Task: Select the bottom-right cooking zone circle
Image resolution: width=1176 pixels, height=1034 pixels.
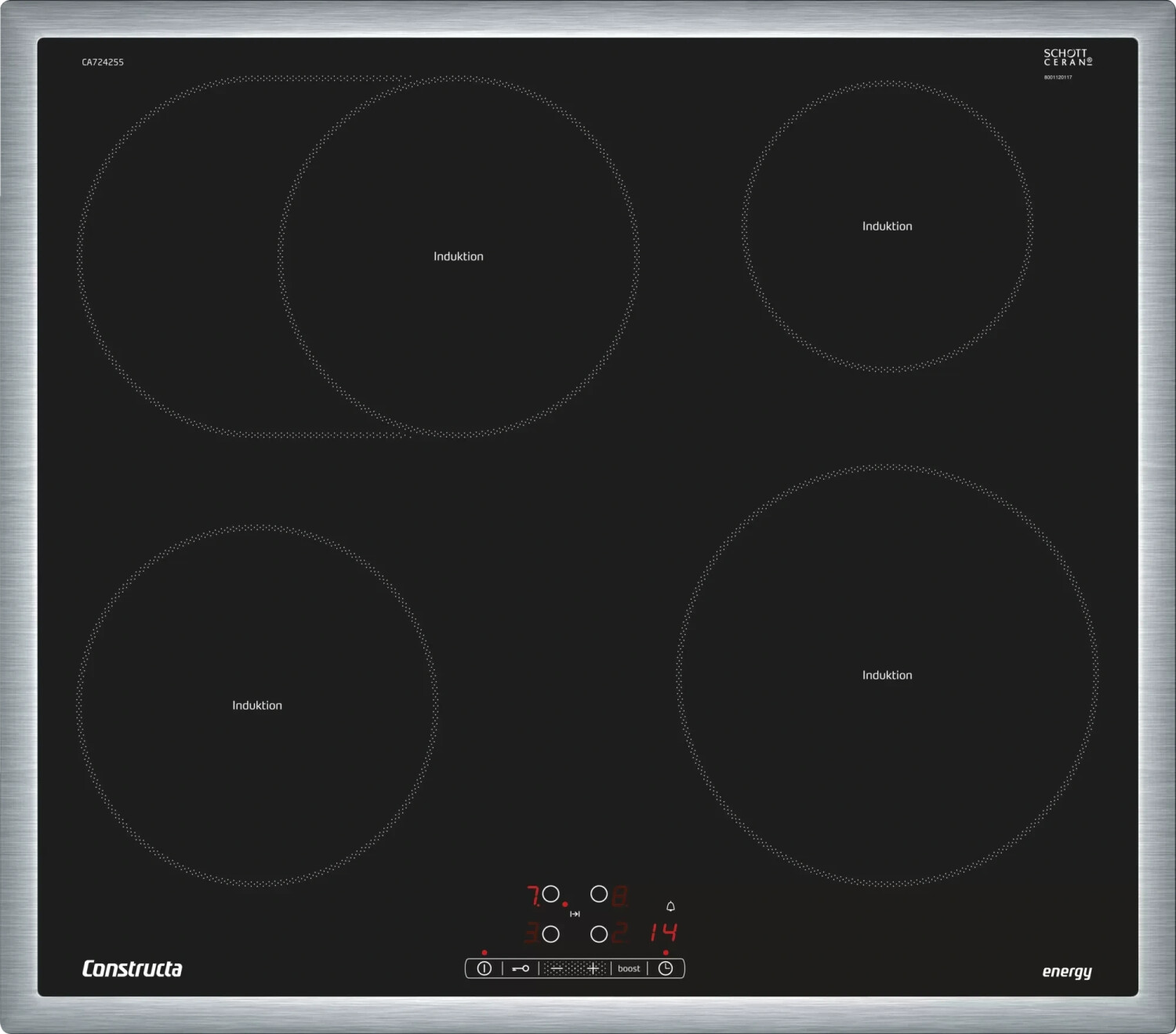Action: point(599,934)
